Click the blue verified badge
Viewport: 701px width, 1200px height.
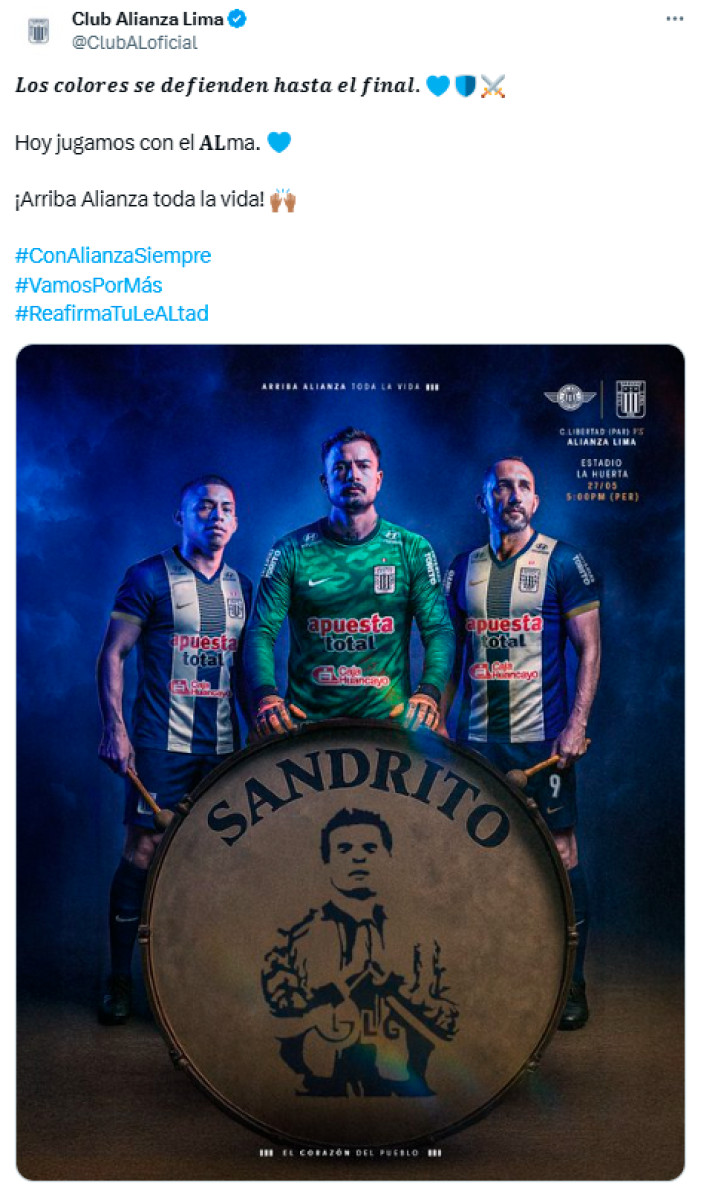240,18
